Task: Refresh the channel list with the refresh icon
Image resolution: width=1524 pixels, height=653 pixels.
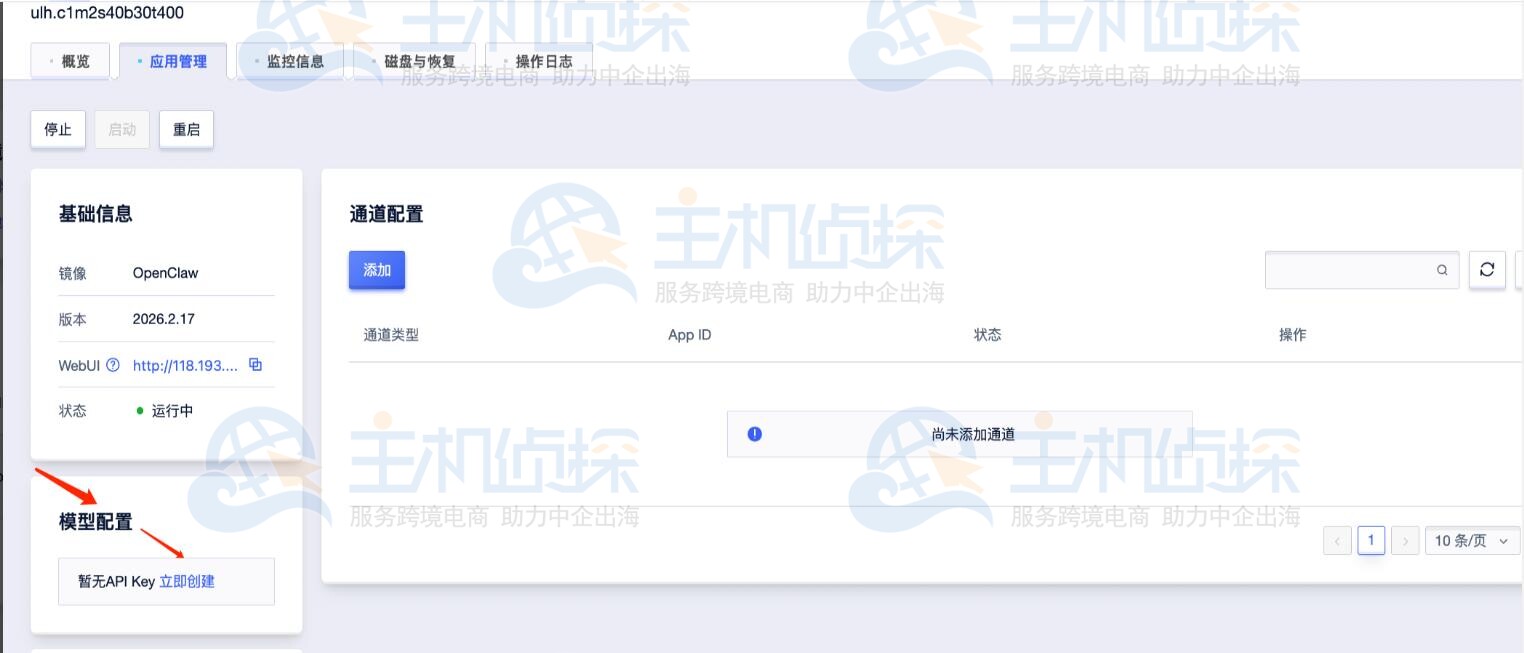Action: (1489, 270)
